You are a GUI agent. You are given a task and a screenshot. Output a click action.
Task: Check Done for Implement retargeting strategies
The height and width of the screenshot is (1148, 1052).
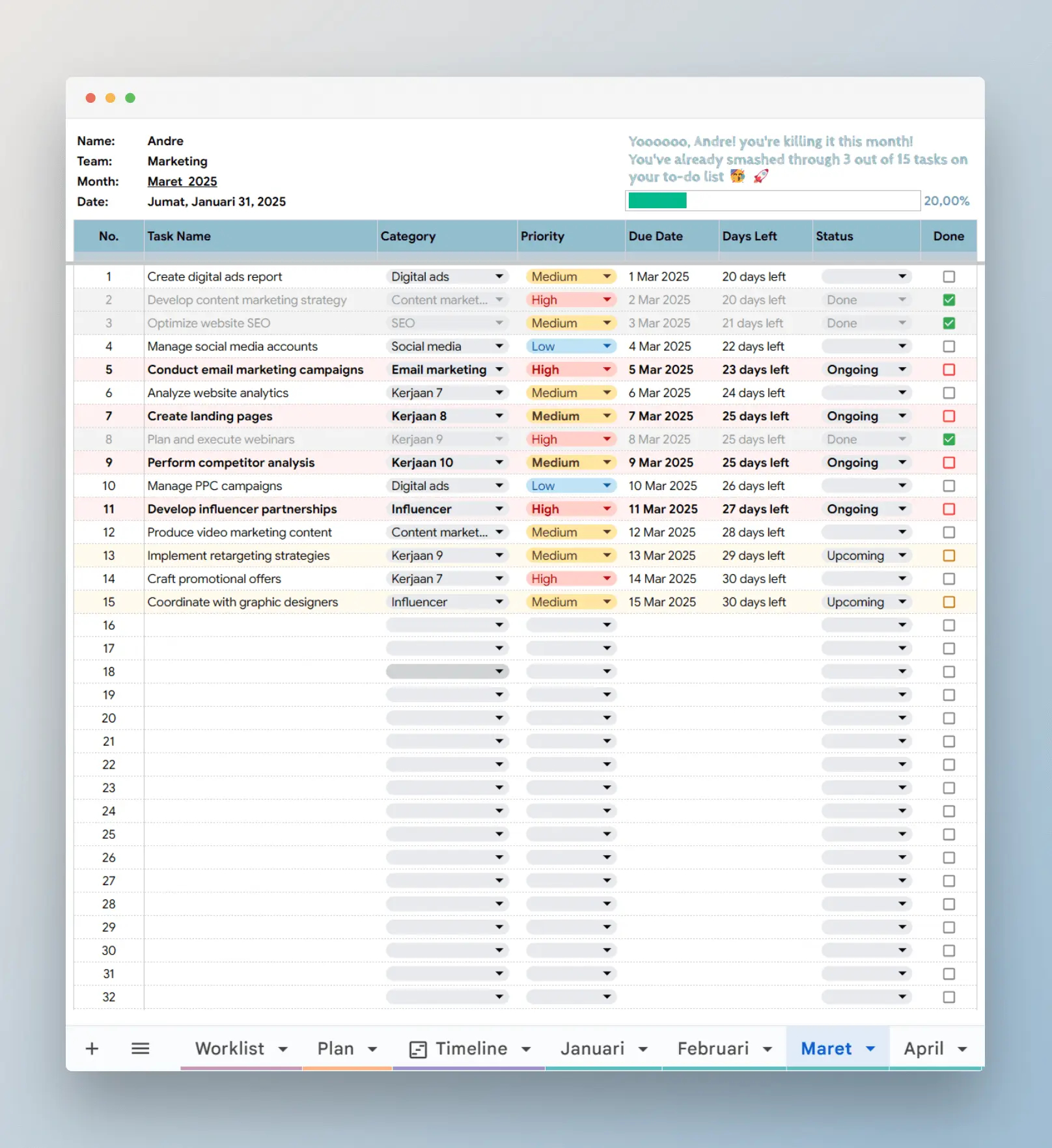click(949, 556)
